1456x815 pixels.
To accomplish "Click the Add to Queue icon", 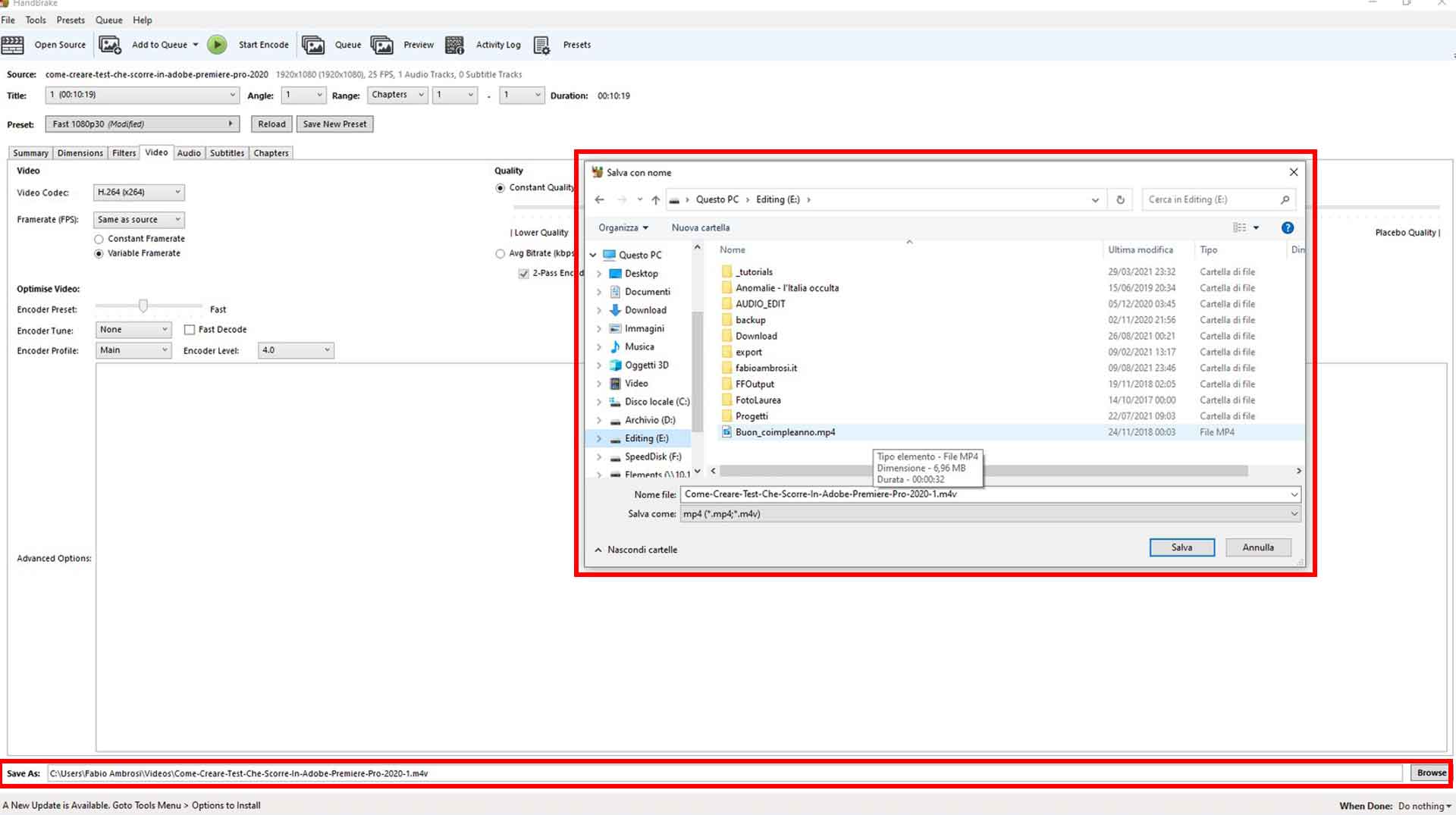I will coord(110,45).
